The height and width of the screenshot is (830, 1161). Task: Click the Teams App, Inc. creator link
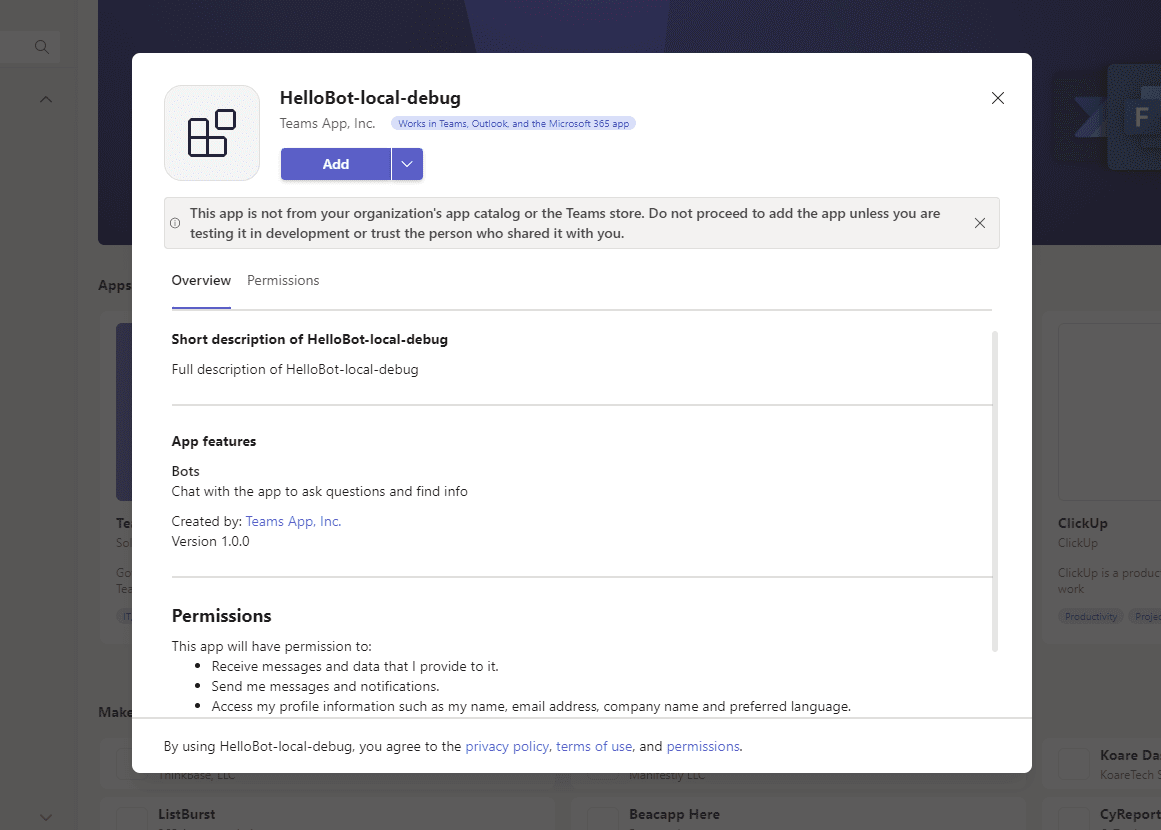point(292,520)
